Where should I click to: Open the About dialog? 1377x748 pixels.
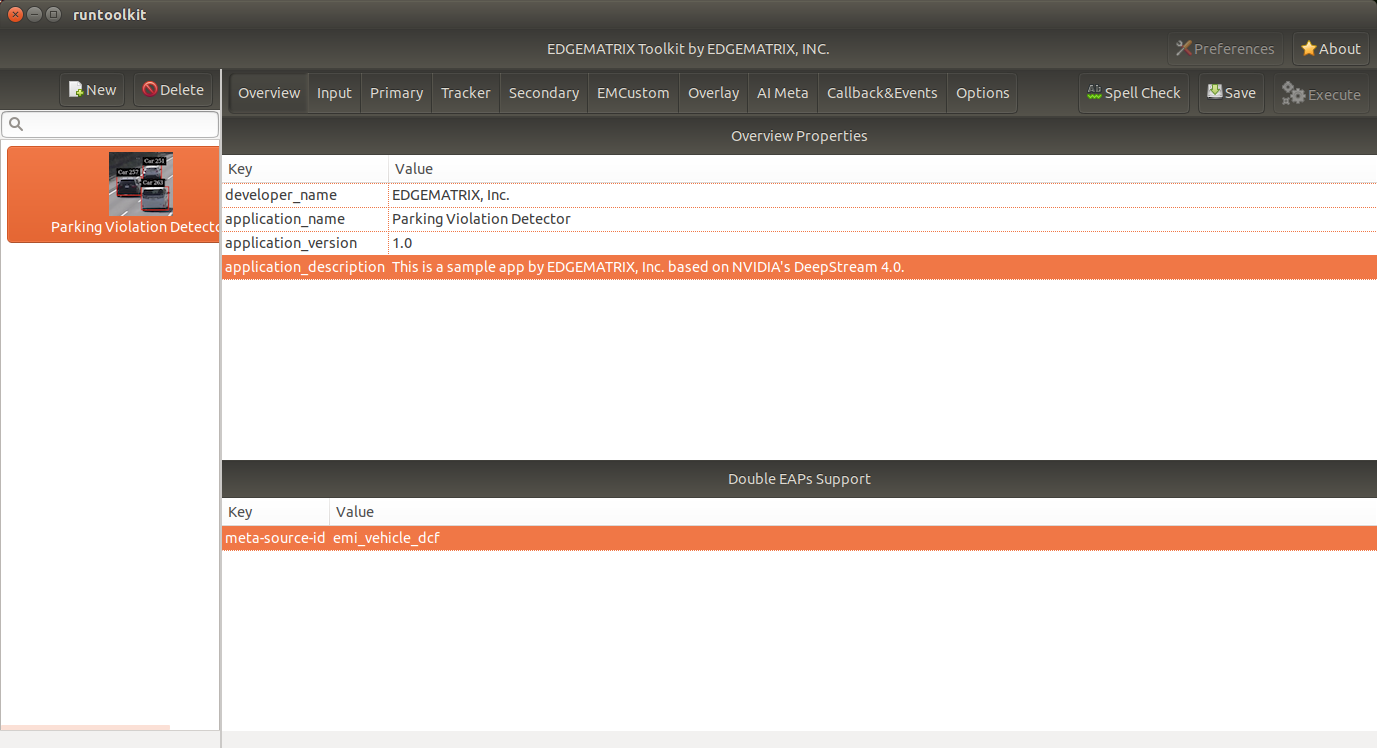[x=1331, y=49]
